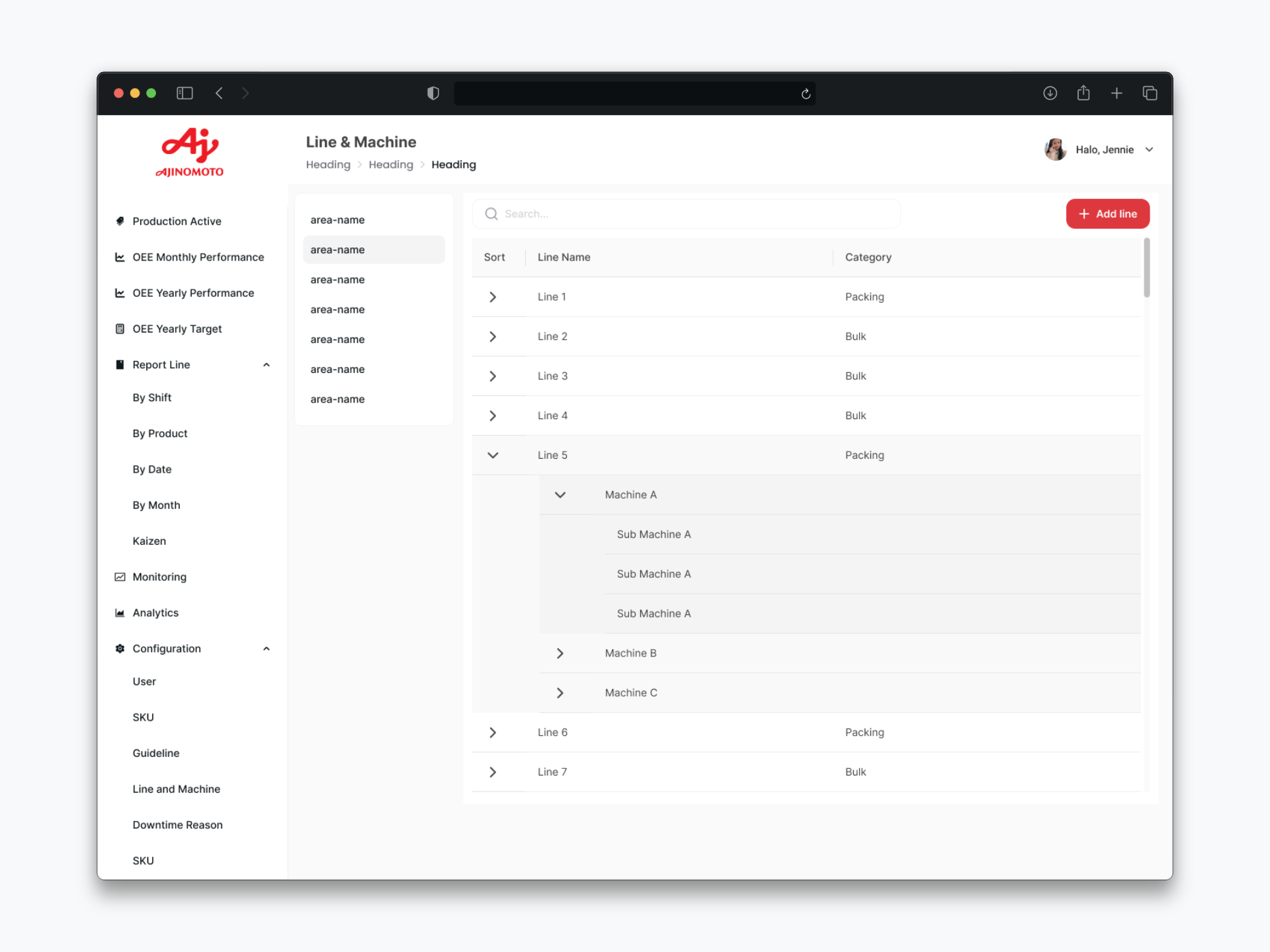Click the browser share icon
Image resolution: width=1270 pixels, height=952 pixels.
pyautogui.click(x=1083, y=93)
